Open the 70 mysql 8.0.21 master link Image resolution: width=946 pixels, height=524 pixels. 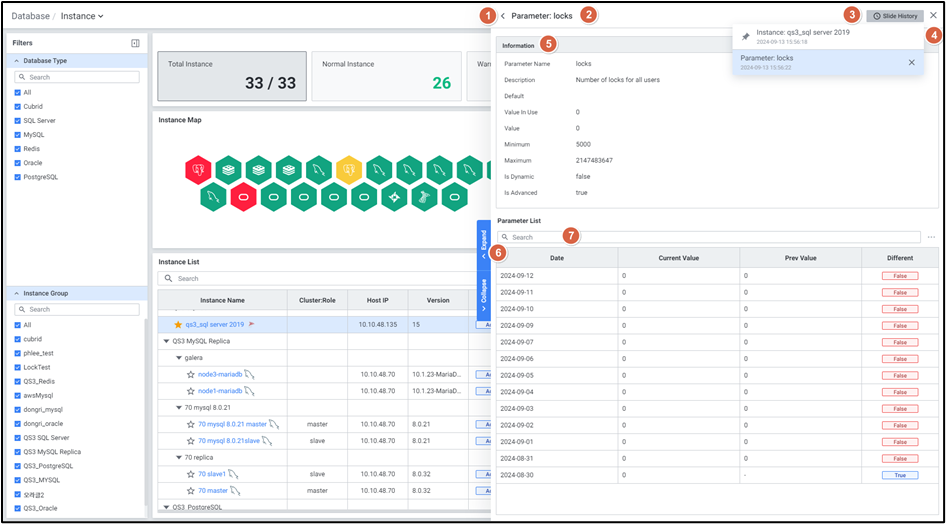232,424
